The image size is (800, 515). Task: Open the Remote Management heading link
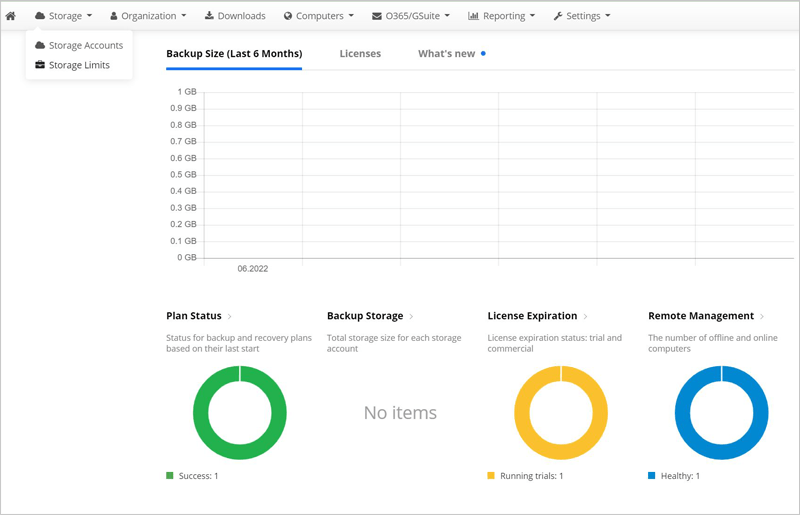701,316
